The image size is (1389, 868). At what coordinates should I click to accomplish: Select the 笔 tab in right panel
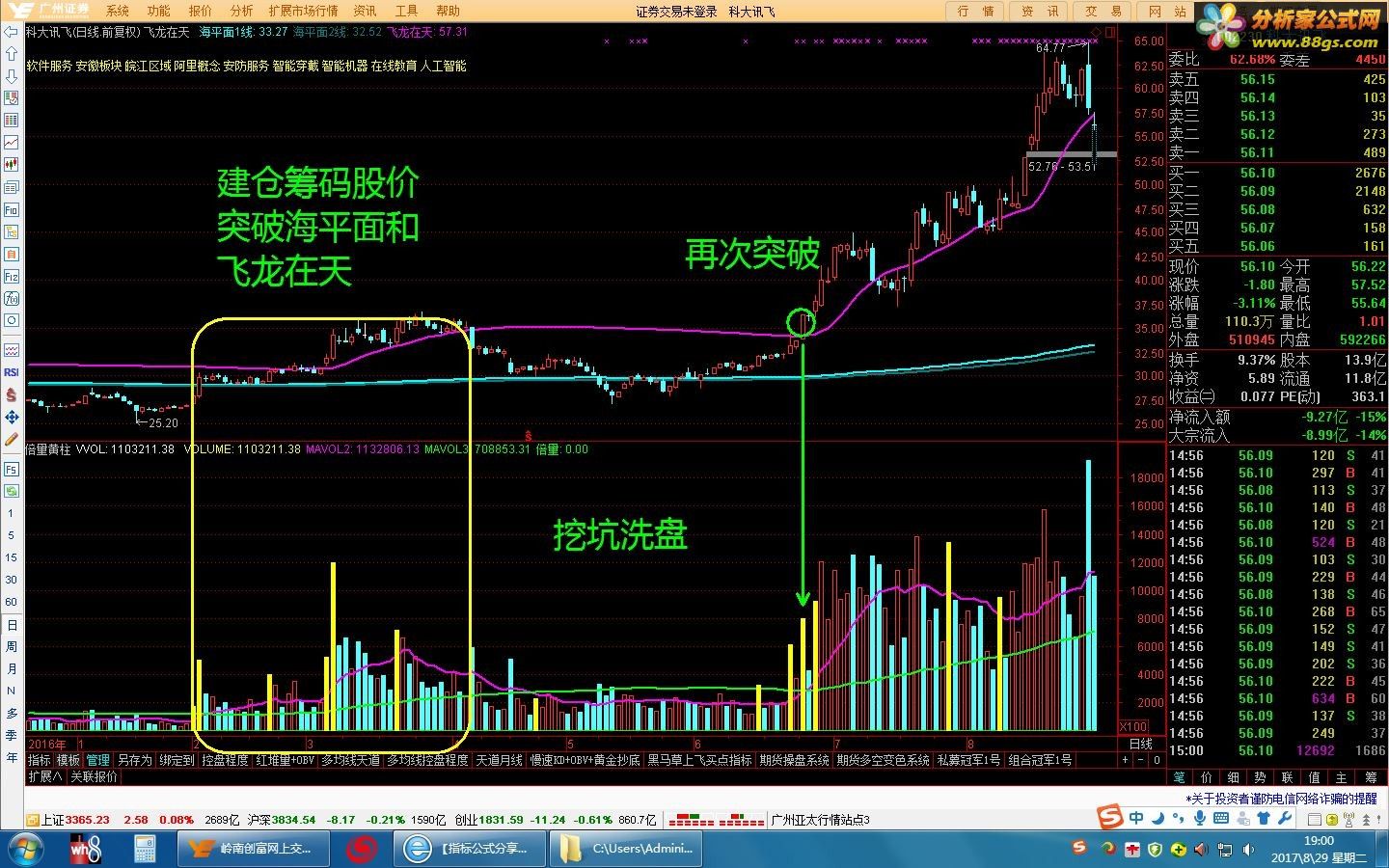[x=1180, y=776]
